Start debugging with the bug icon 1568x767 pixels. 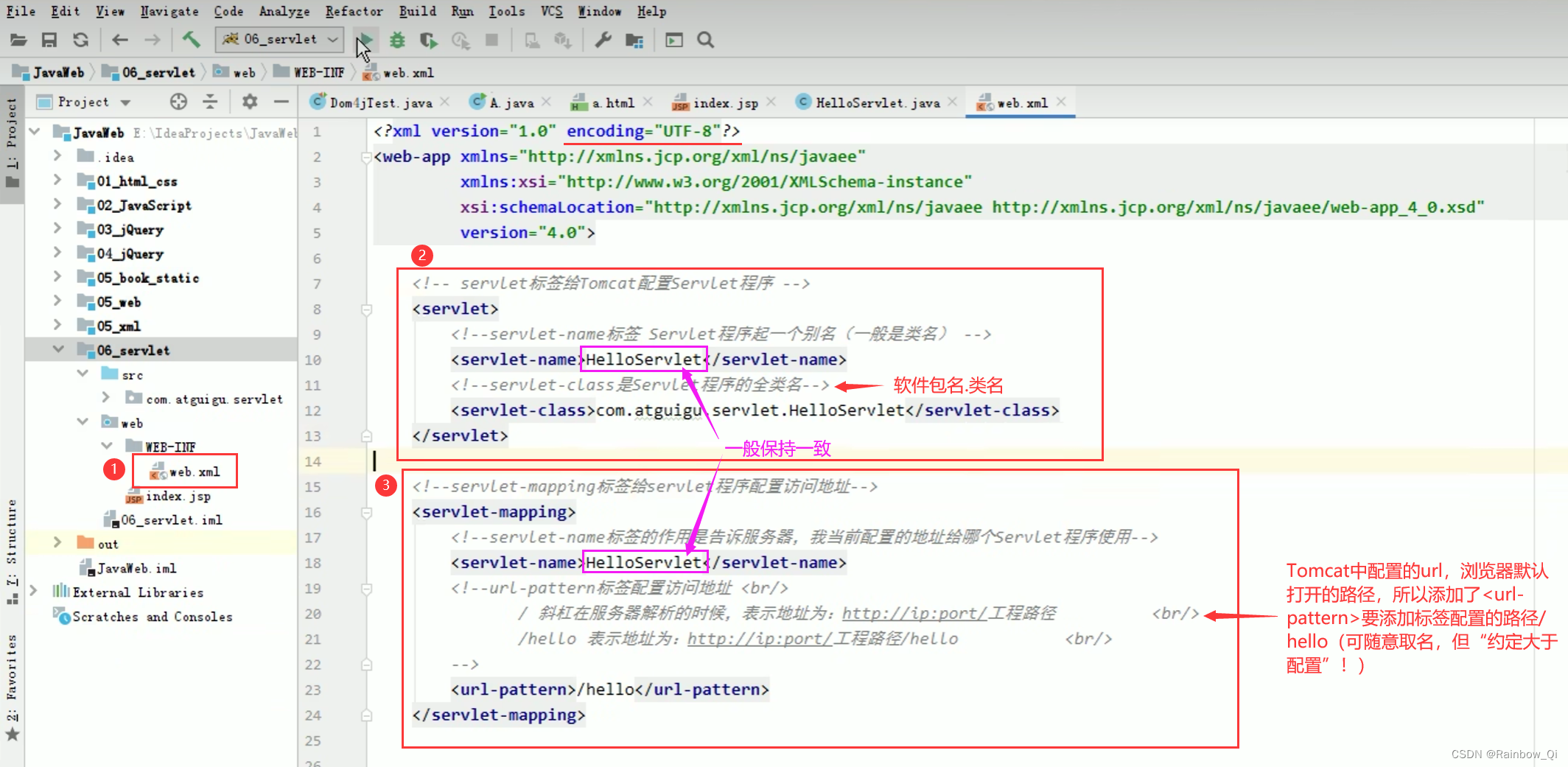[x=398, y=40]
